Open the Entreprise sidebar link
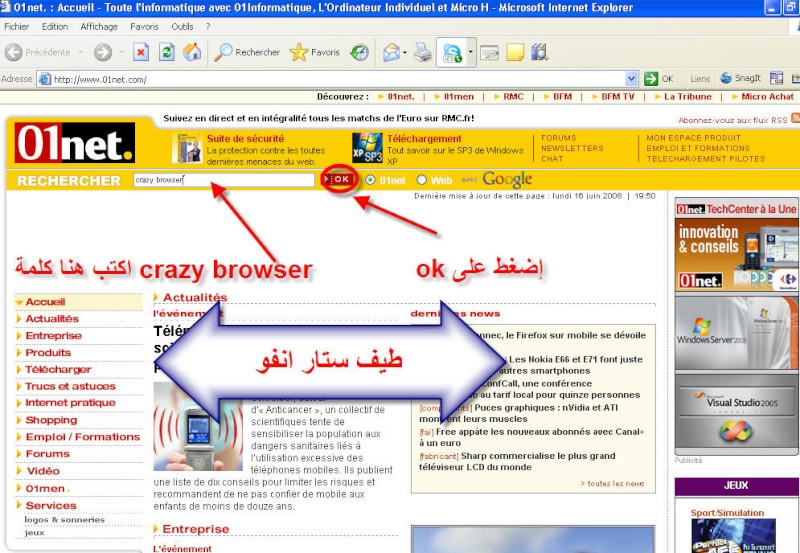This screenshot has width=800, height=553. [54, 336]
